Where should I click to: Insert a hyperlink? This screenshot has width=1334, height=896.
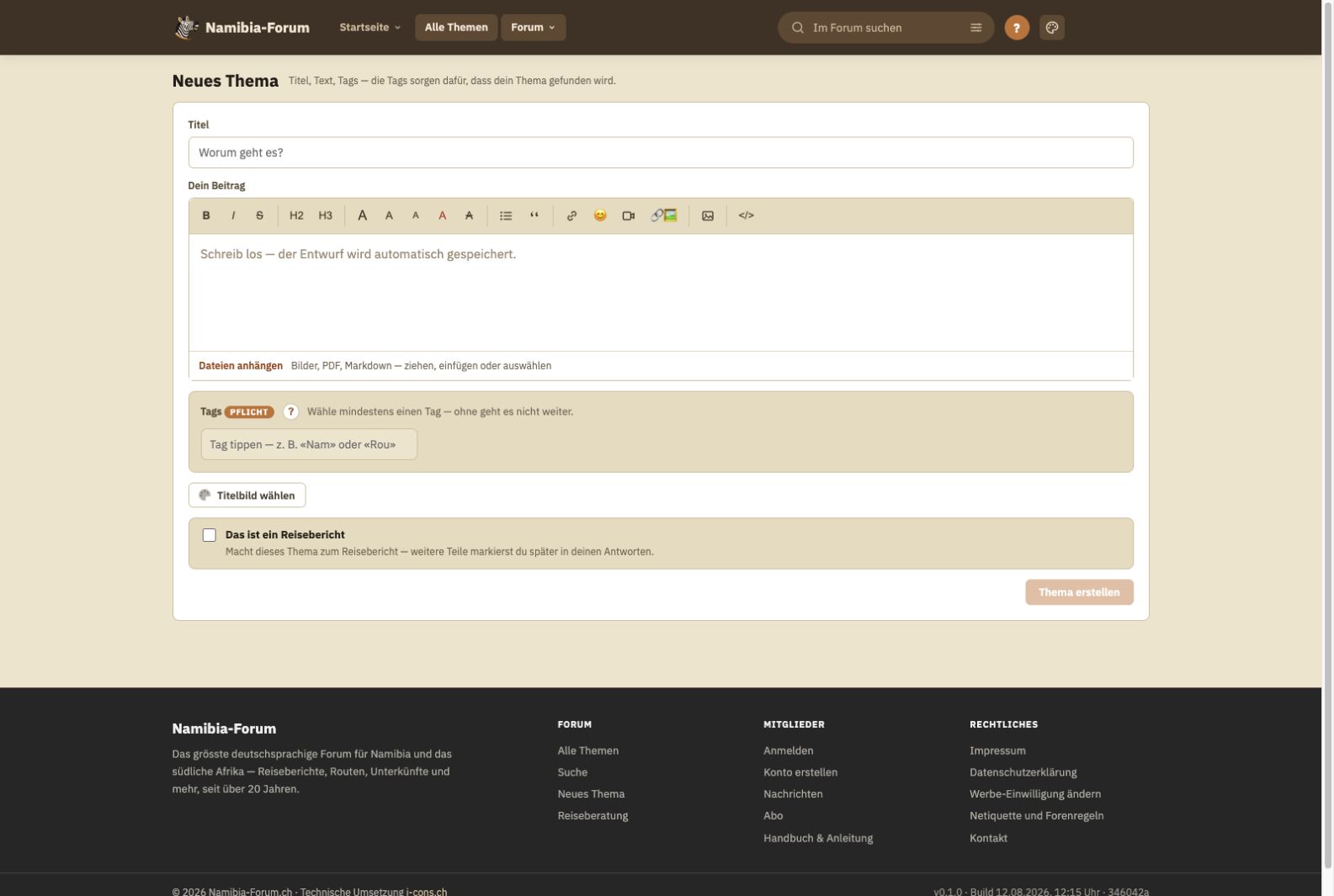point(571,215)
